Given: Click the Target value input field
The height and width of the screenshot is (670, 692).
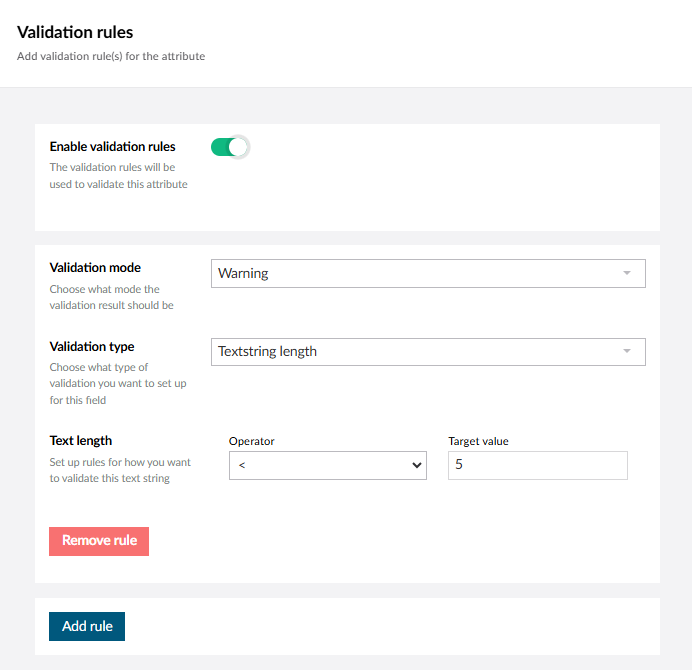Looking at the screenshot, I should [537, 465].
